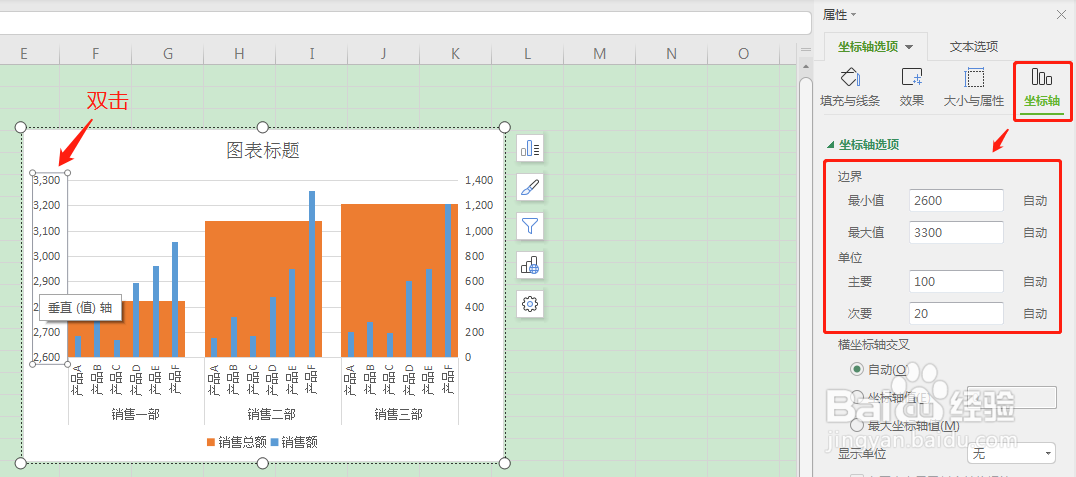Select the 填充与线条 paint bucket icon
The image size is (1076, 477).
point(850,78)
